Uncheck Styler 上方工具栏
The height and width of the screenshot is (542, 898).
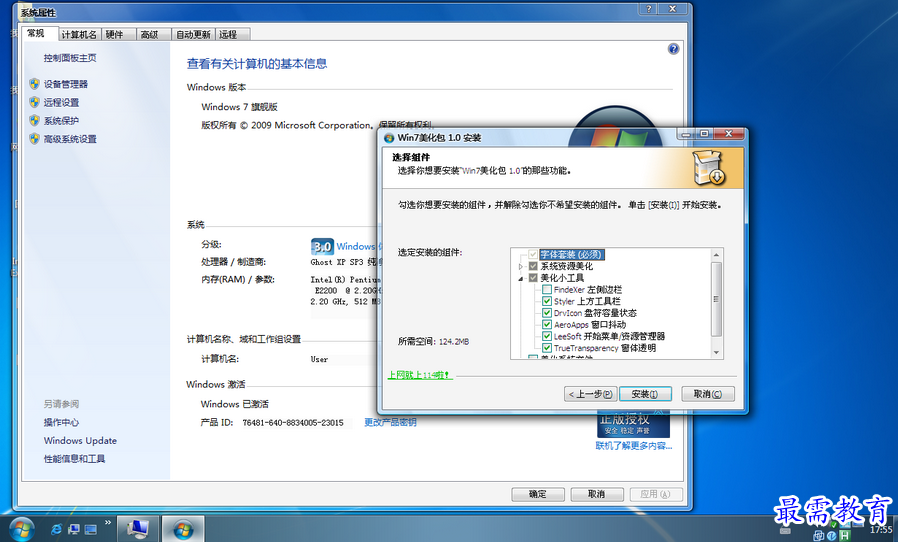click(547, 301)
